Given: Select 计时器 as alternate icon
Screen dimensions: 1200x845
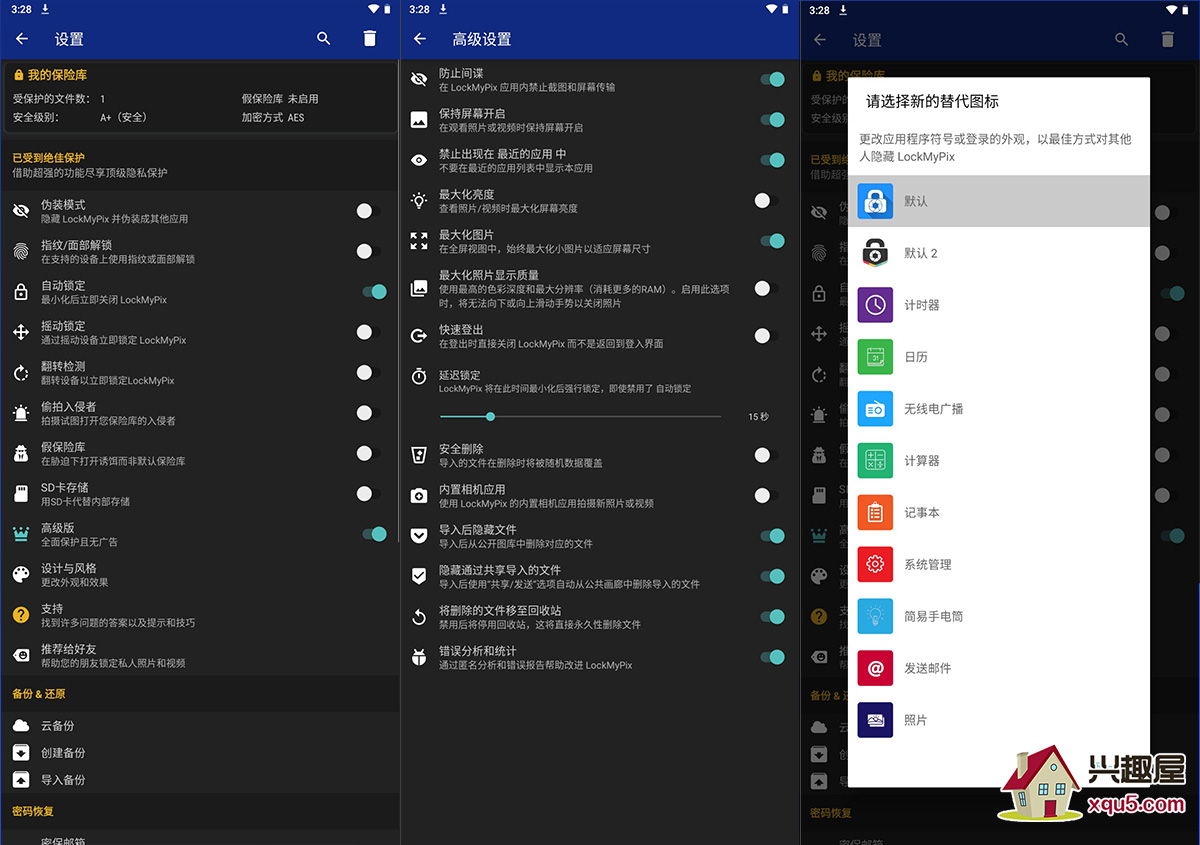Looking at the screenshot, I should (x=999, y=305).
